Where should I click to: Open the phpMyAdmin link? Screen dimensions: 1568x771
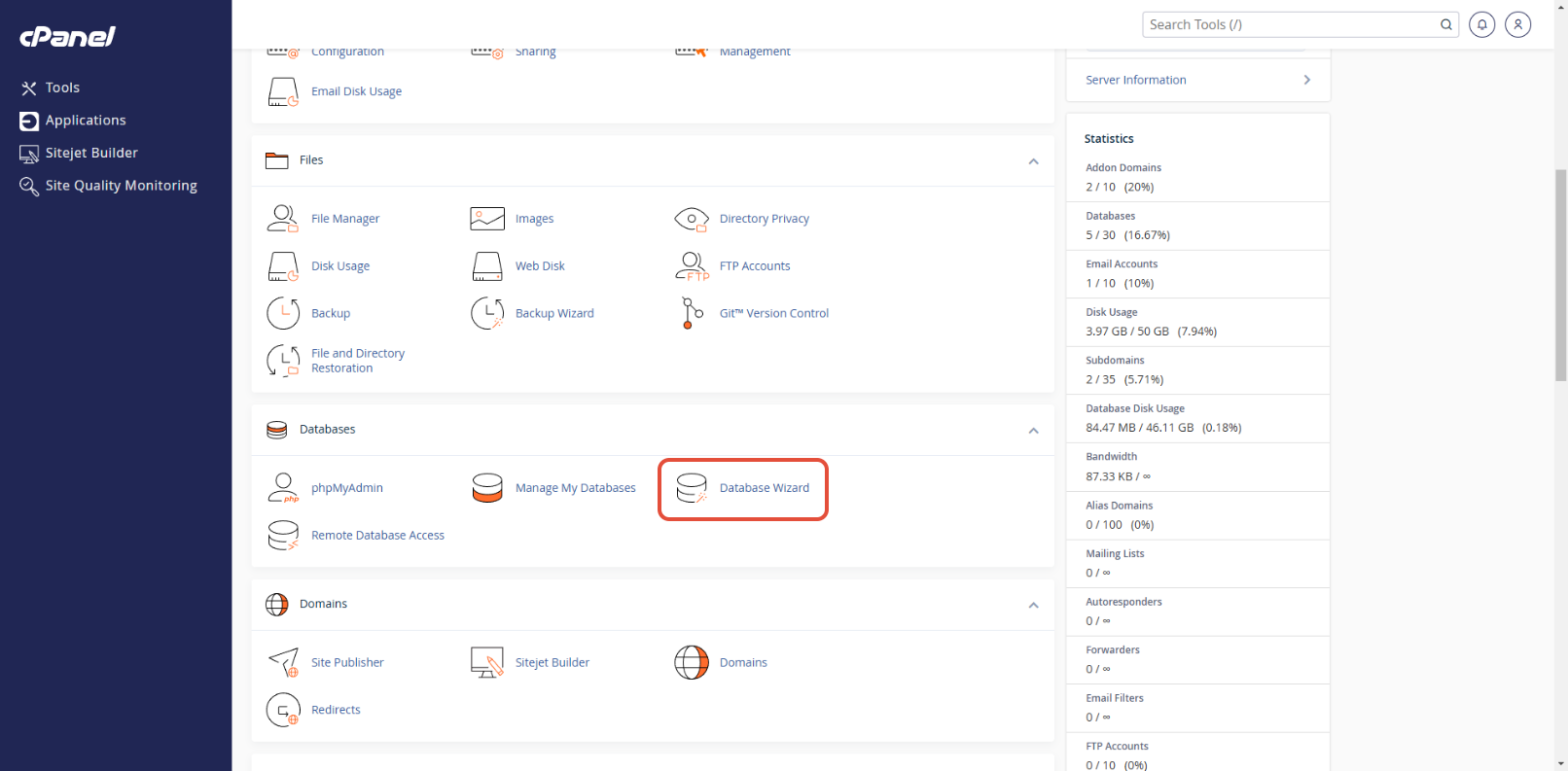[x=347, y=488]
